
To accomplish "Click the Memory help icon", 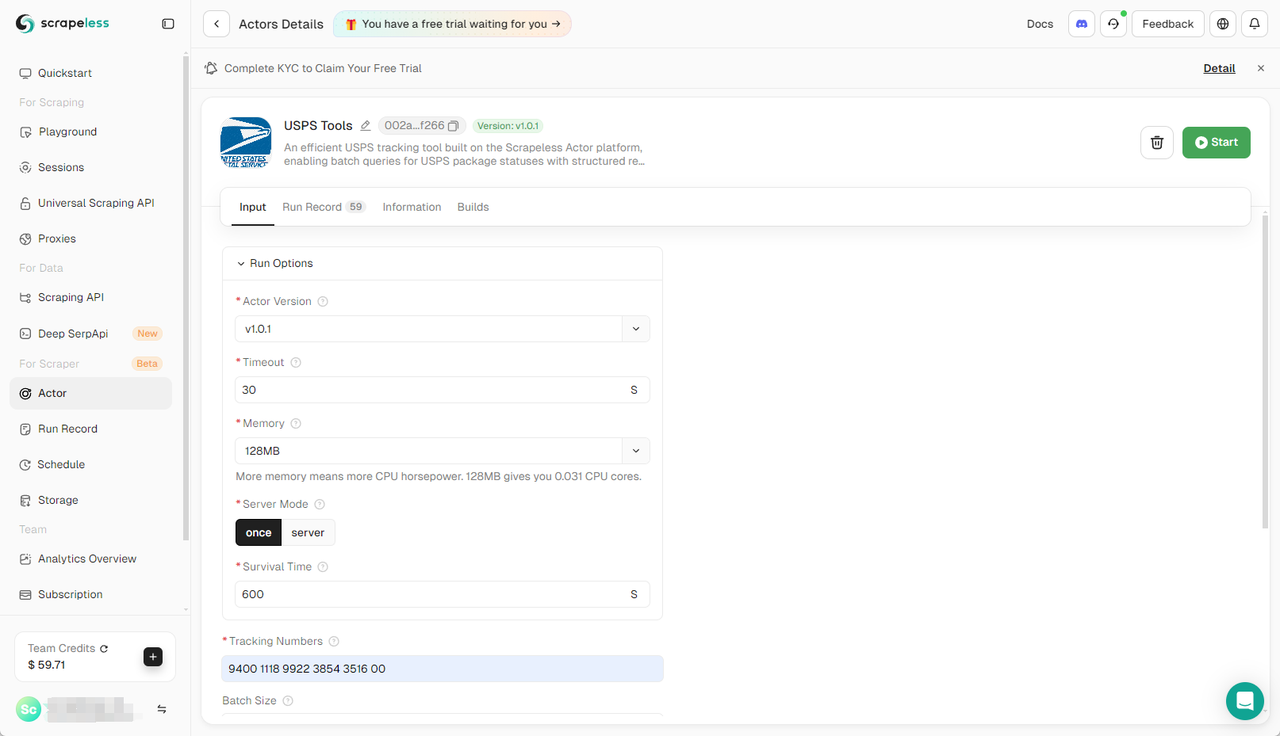I will [296, 424].
